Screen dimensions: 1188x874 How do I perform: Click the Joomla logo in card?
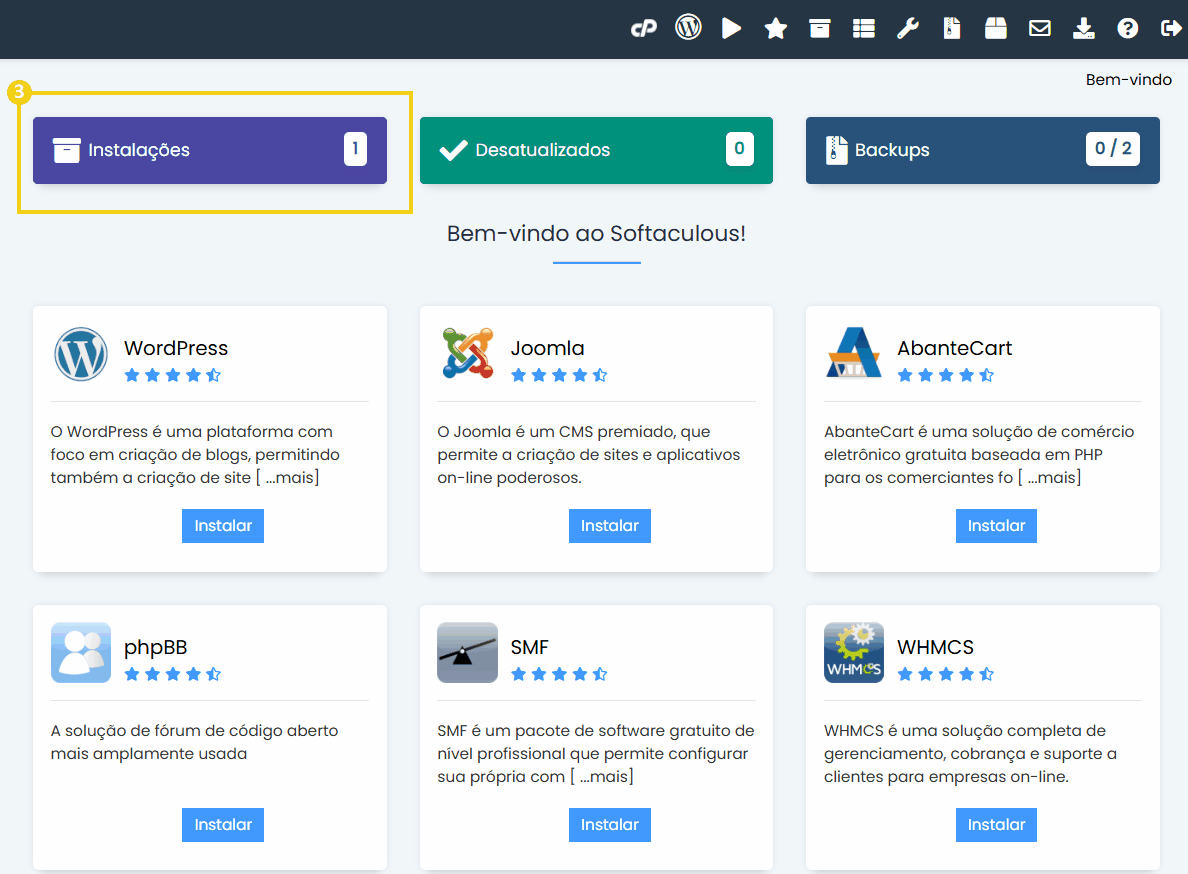point(468,353)
